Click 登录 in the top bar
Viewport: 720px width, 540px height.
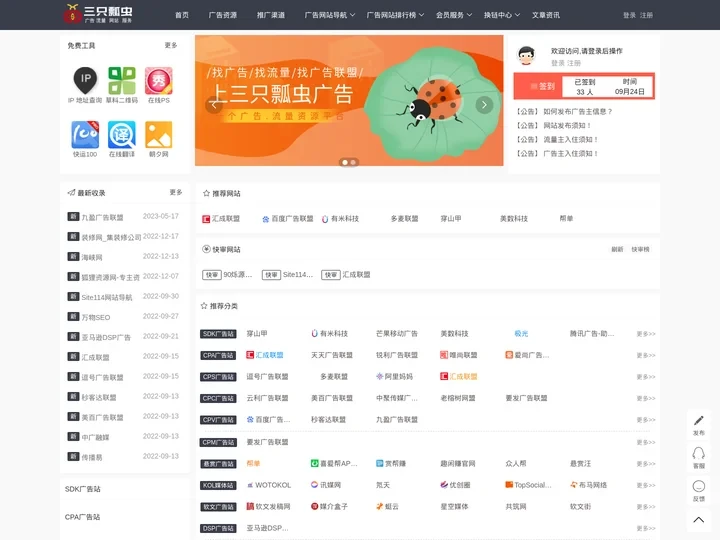[x=629, y=15]
